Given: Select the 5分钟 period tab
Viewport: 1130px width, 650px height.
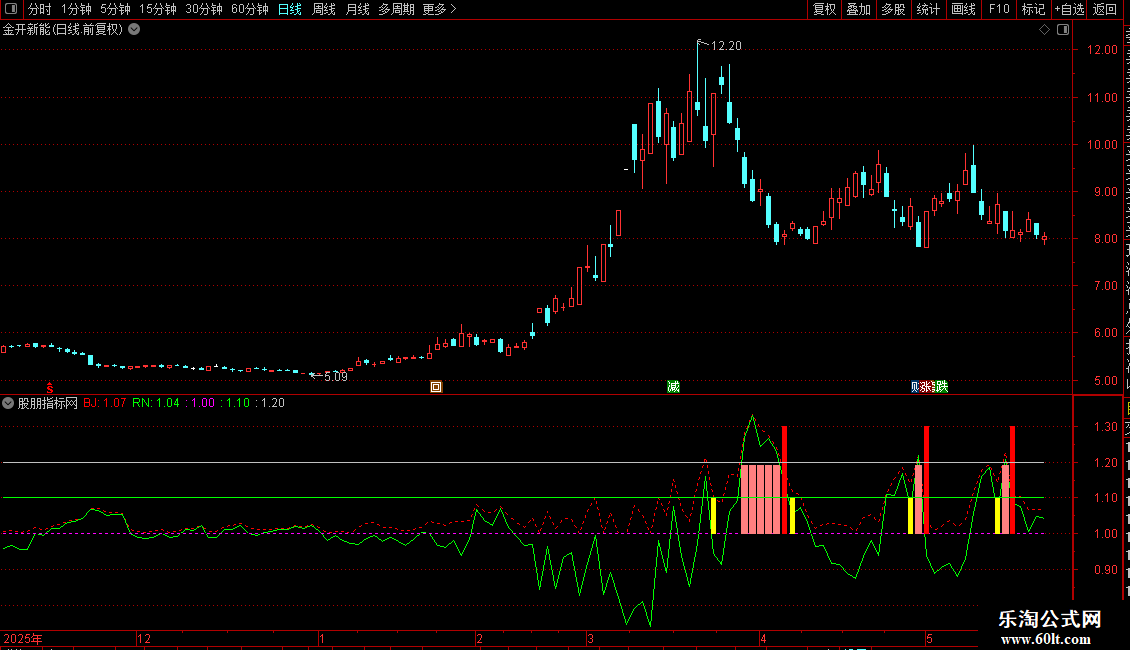Looking at the screenshot, I should pos(115,9).
